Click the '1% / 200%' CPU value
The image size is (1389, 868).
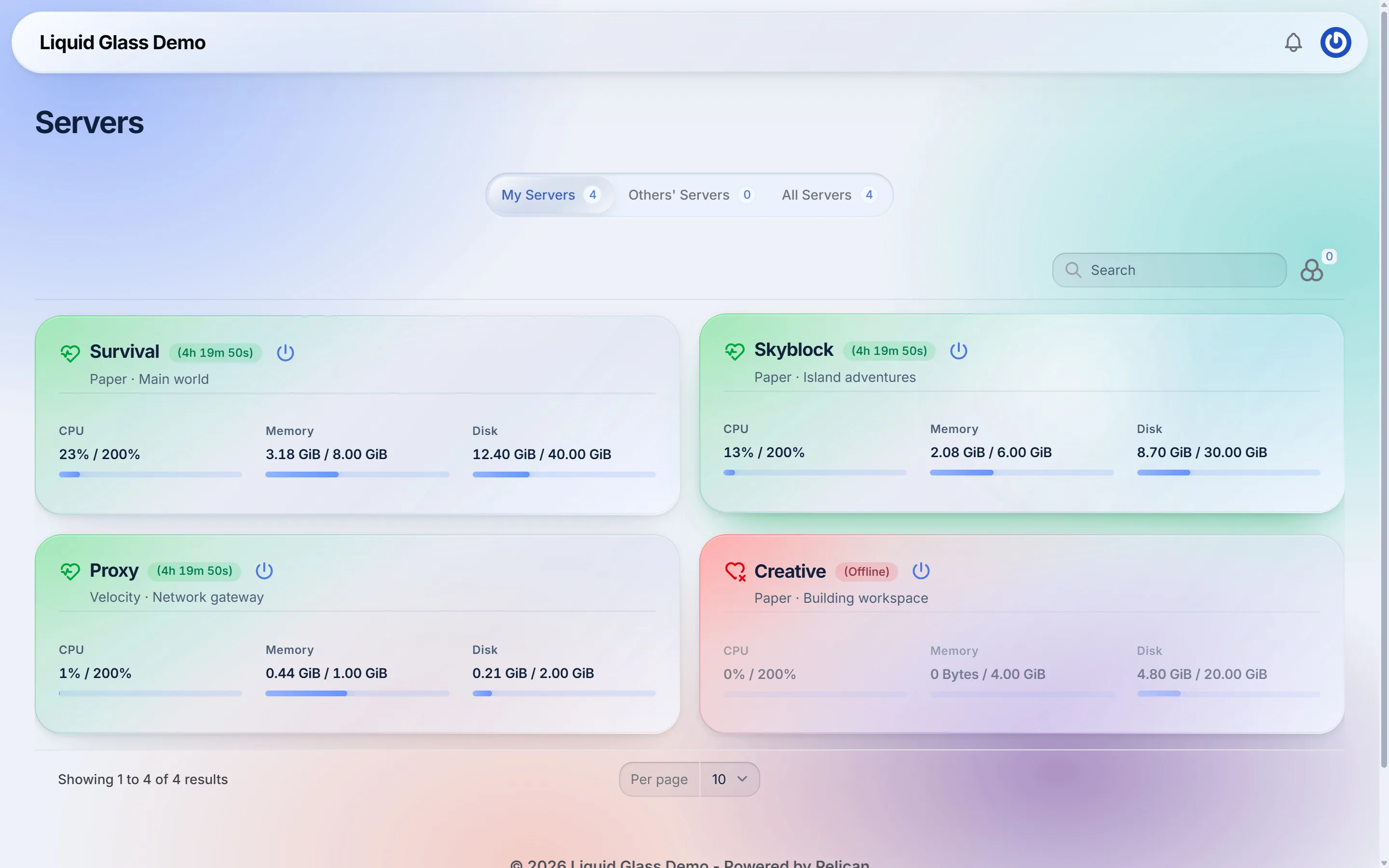pyautogui.click(x=95, y=673)
